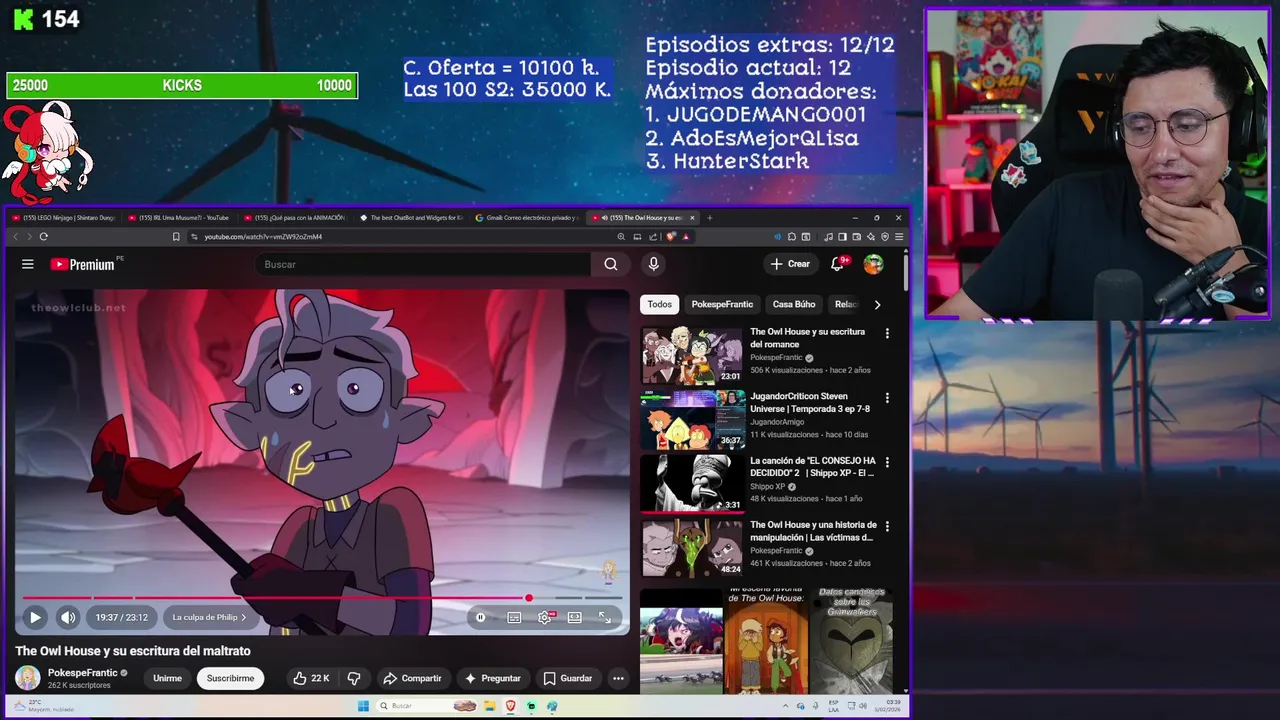Go back with the browser back arrow
Viewport: 1280px width, 720px height.
point(15,237)
